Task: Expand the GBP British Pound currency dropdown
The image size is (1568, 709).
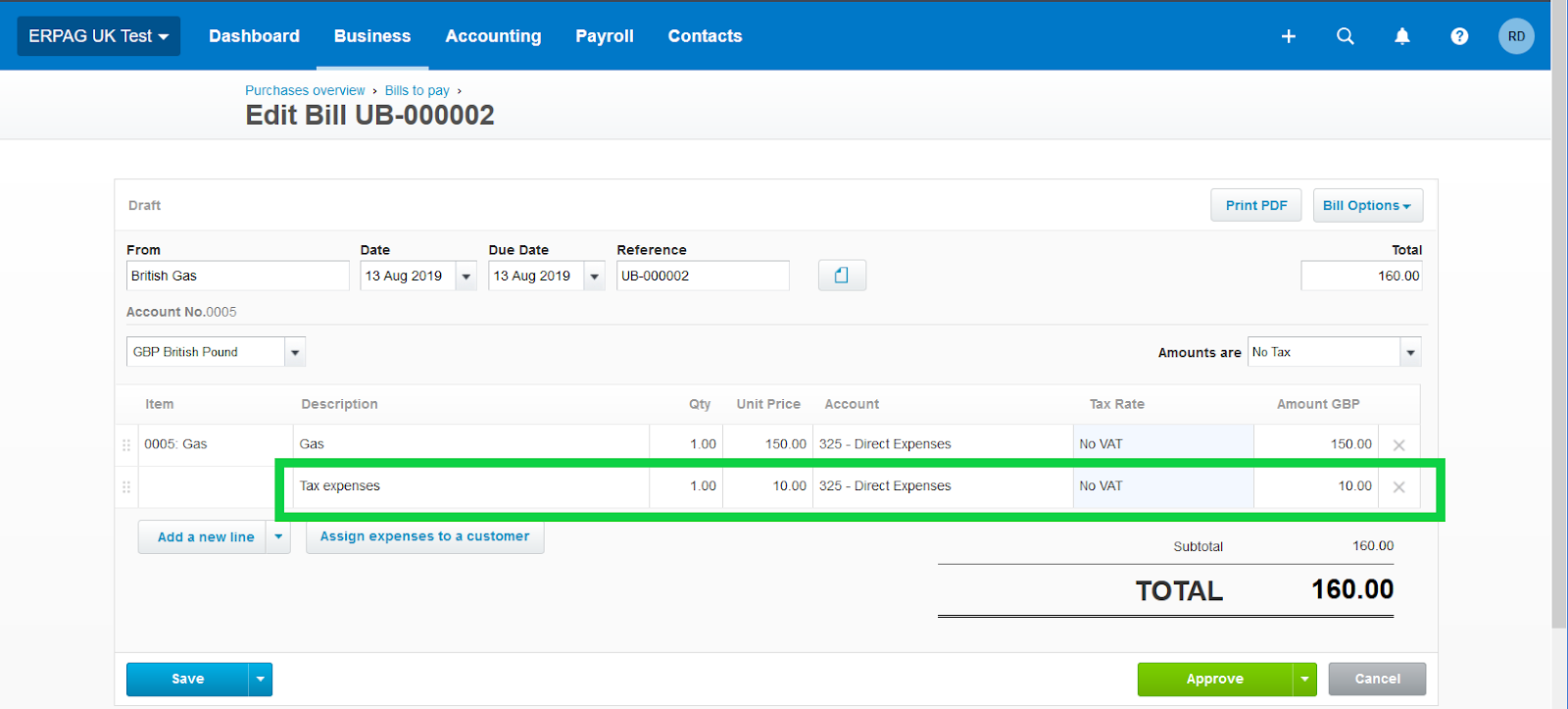Action: pyautogui.click(x=295, y=352)
